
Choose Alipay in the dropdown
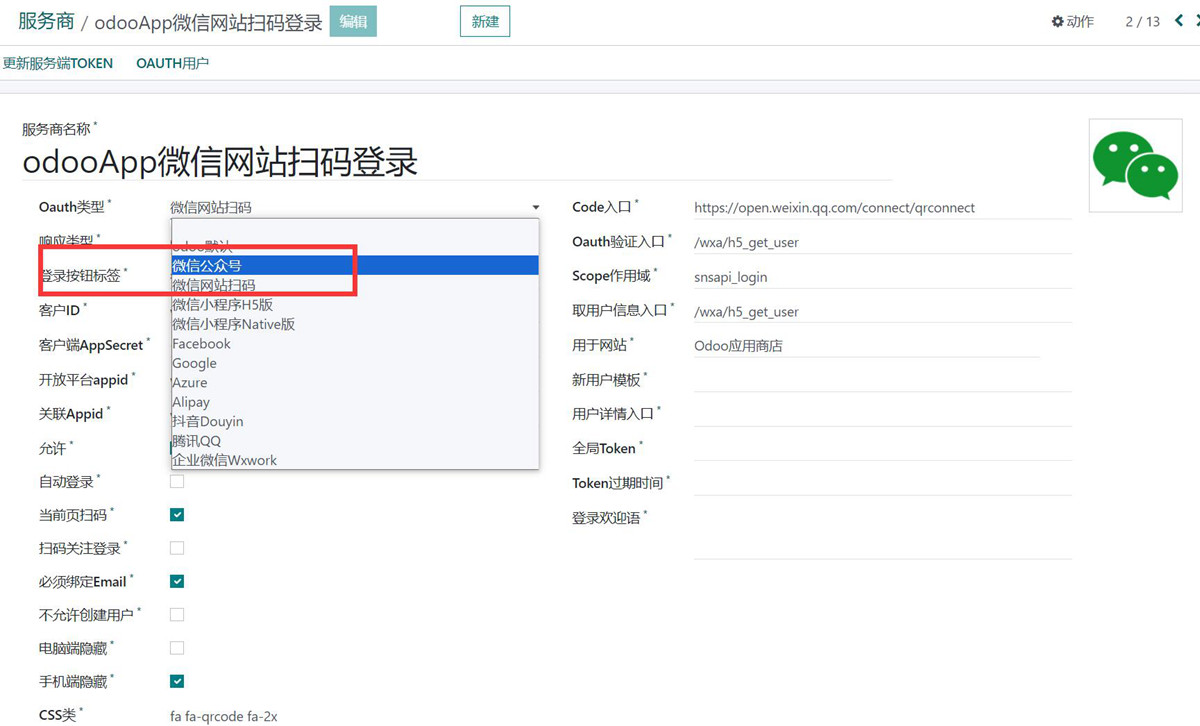(355, 402)
